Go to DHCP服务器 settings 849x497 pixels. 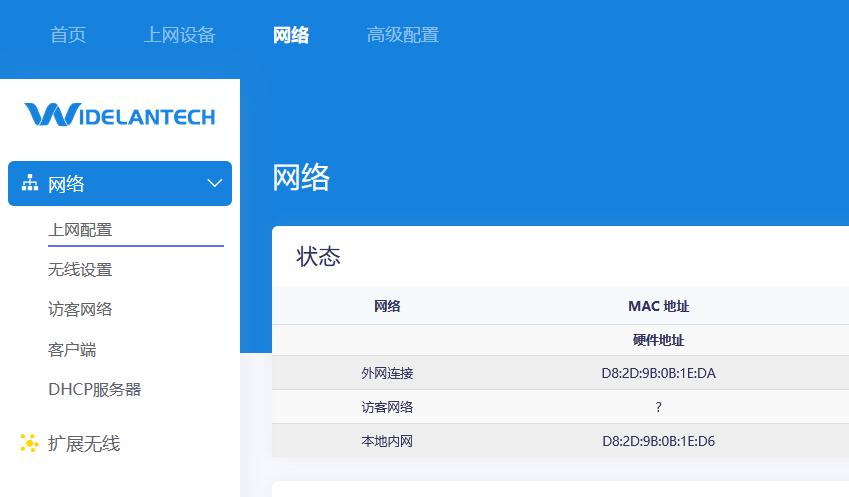click(x=94, y=390)
